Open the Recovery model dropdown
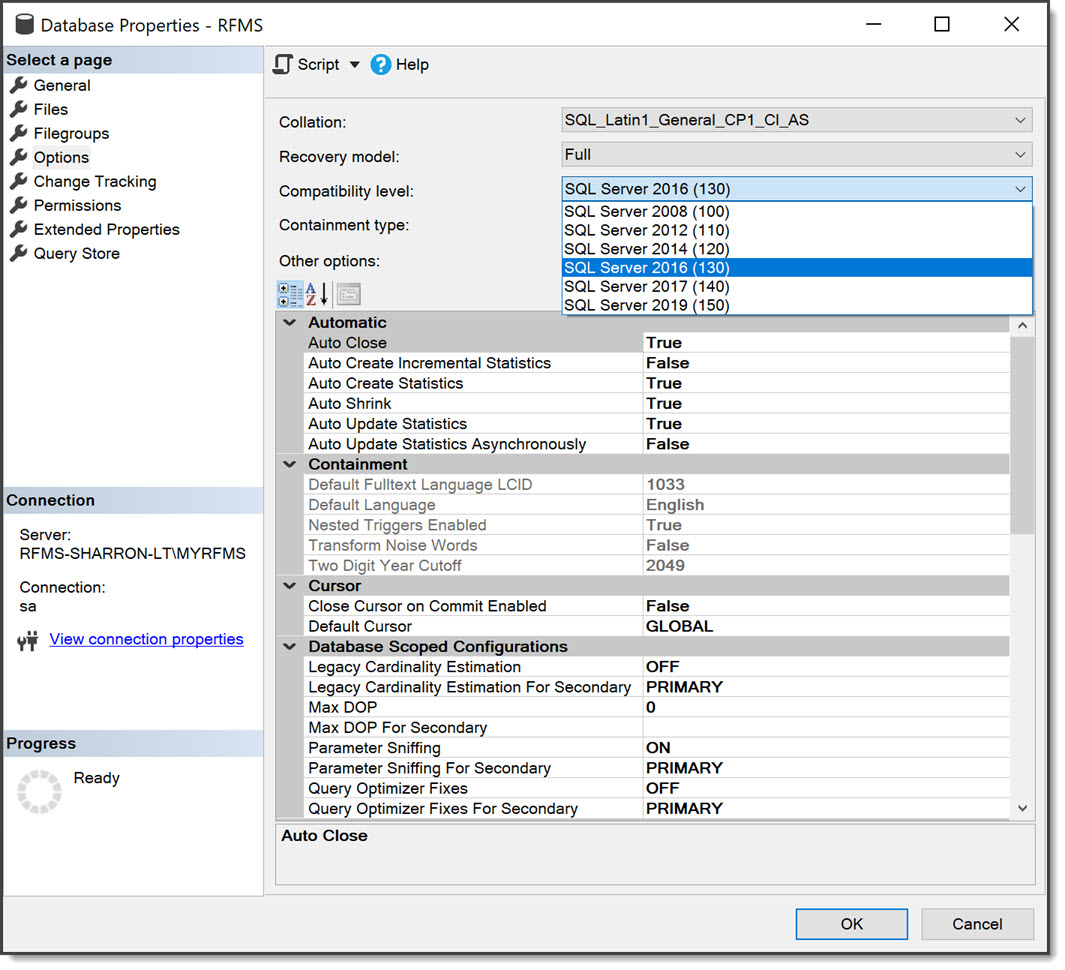This screenshot has width=1065, height=970. [797, 155]
